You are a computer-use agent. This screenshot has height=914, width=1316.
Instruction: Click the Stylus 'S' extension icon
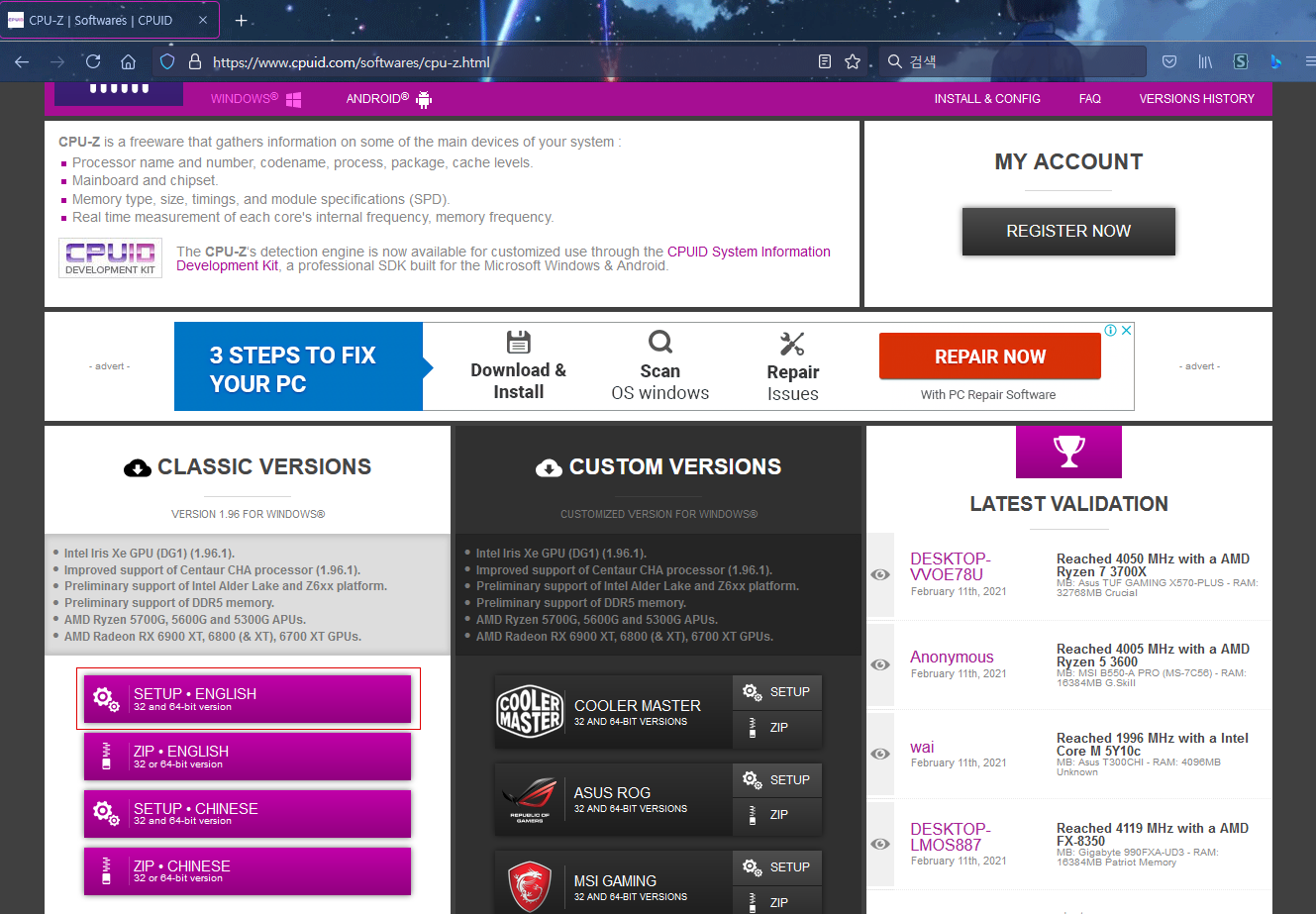pyautogui.click(x=1241, y=61)
